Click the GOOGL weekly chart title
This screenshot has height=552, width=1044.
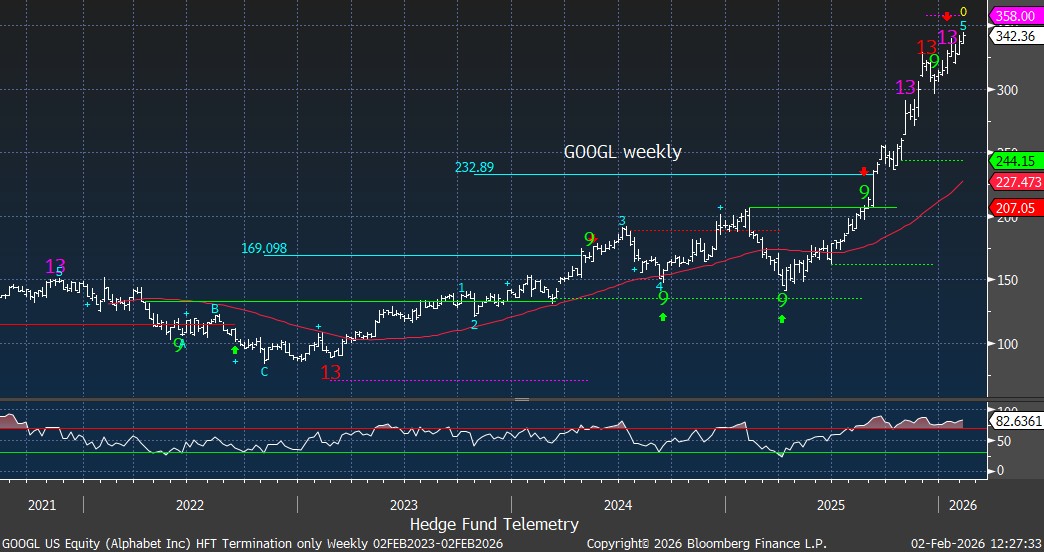[622, 152]
